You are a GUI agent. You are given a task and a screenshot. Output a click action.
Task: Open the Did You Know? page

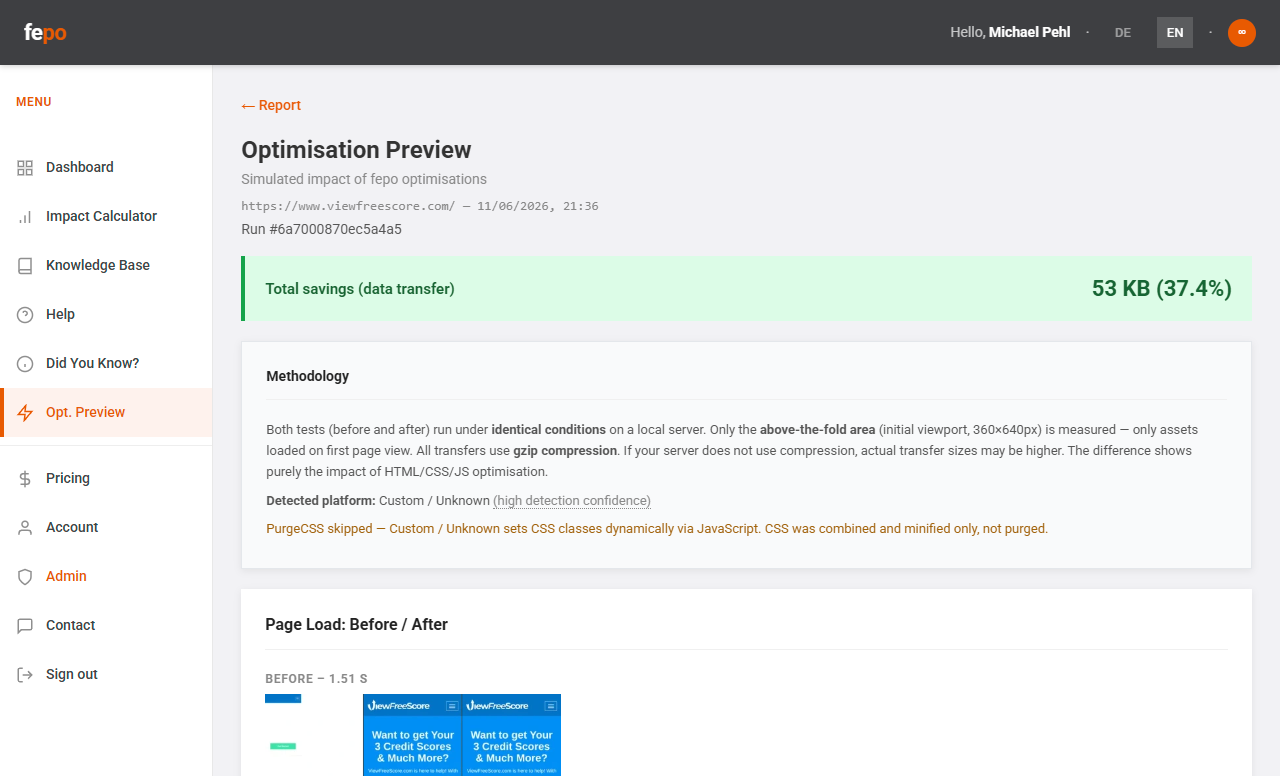point(106,363)
